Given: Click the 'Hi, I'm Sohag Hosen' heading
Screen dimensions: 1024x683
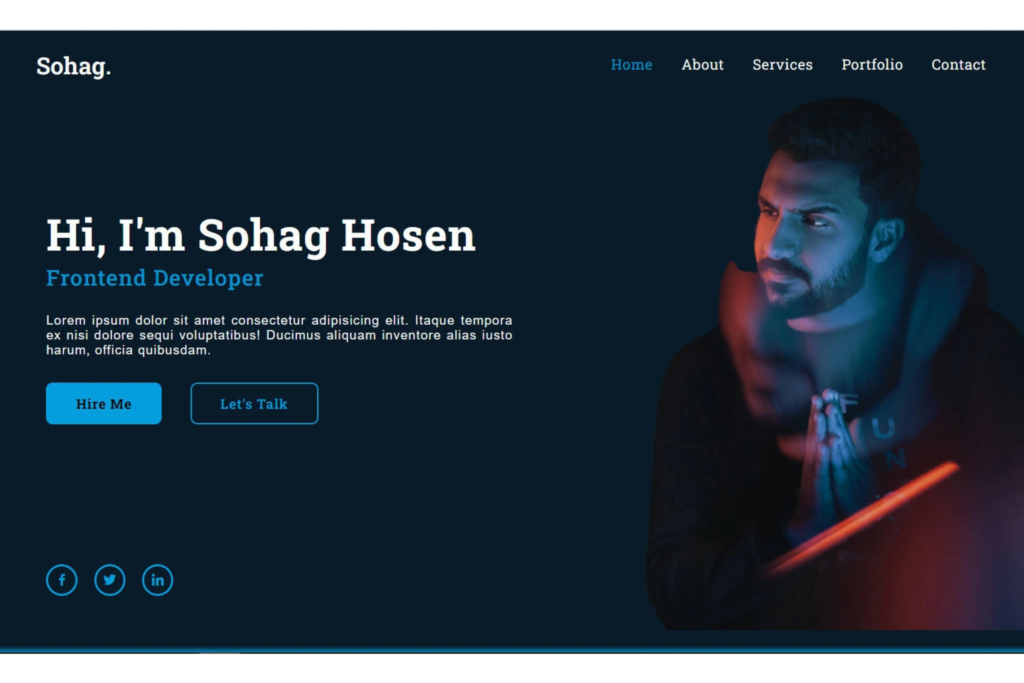Looking at the screenshot, I should point(261,236).
